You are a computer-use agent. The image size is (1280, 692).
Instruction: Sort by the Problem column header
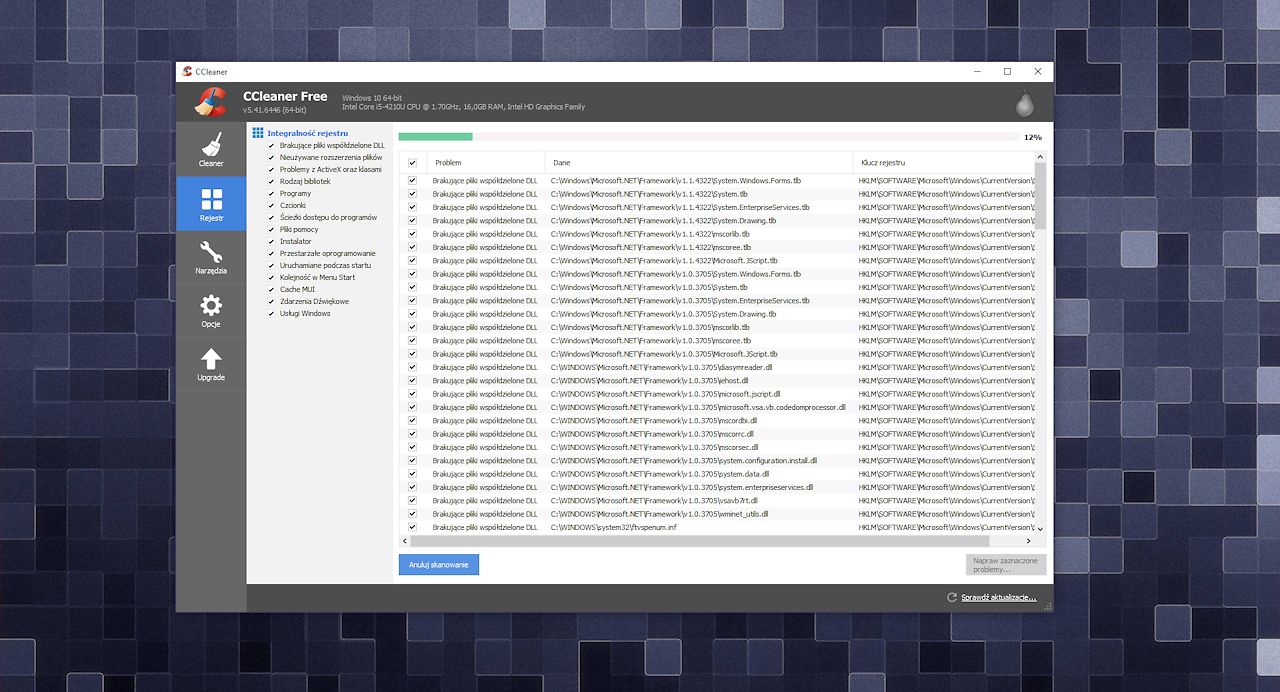[x=485, y=162]
